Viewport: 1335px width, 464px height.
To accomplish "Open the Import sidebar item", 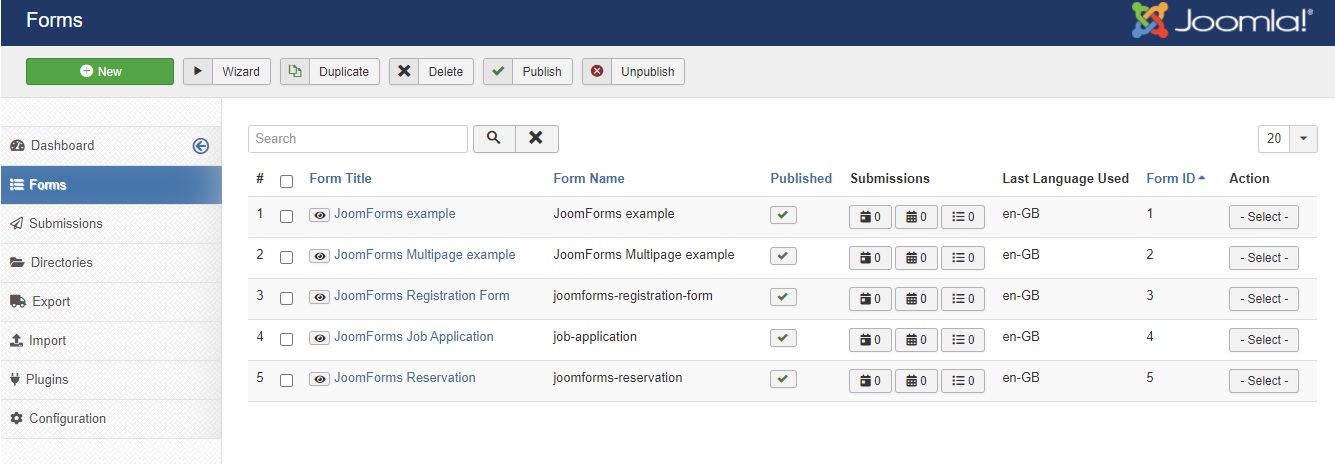I will coord(111,340).
